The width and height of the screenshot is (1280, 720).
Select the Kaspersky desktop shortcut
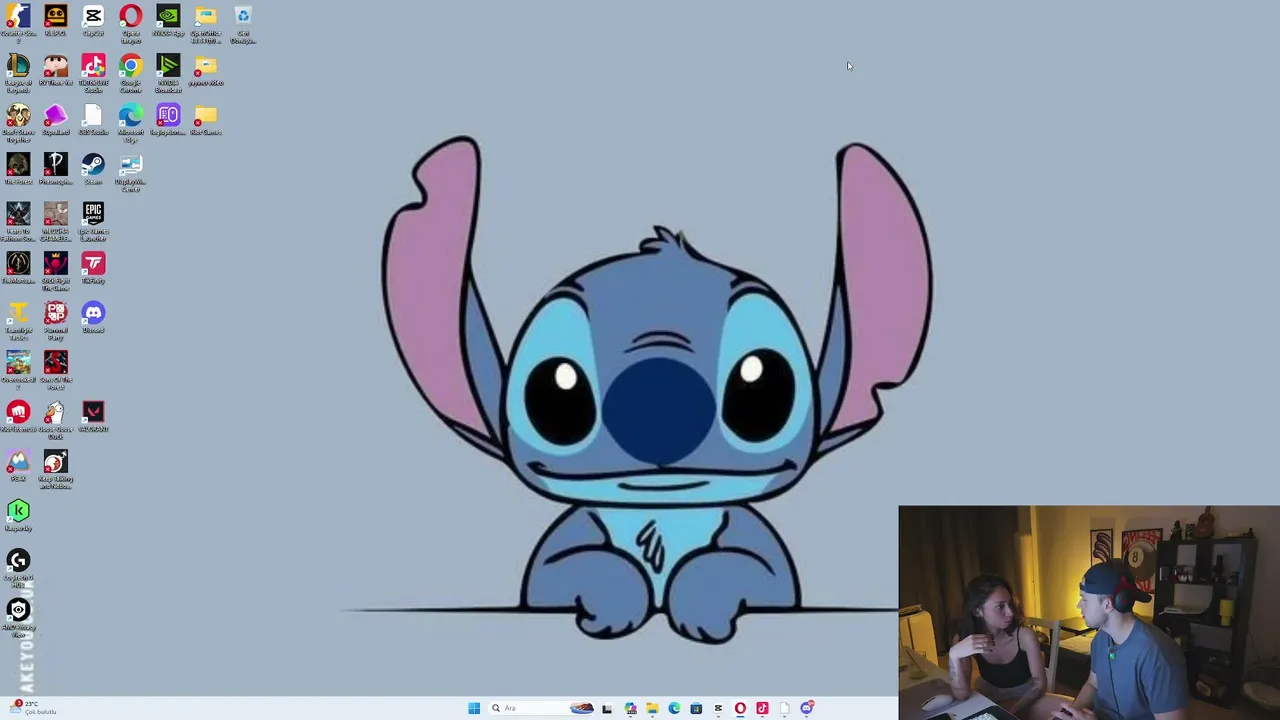18,517
